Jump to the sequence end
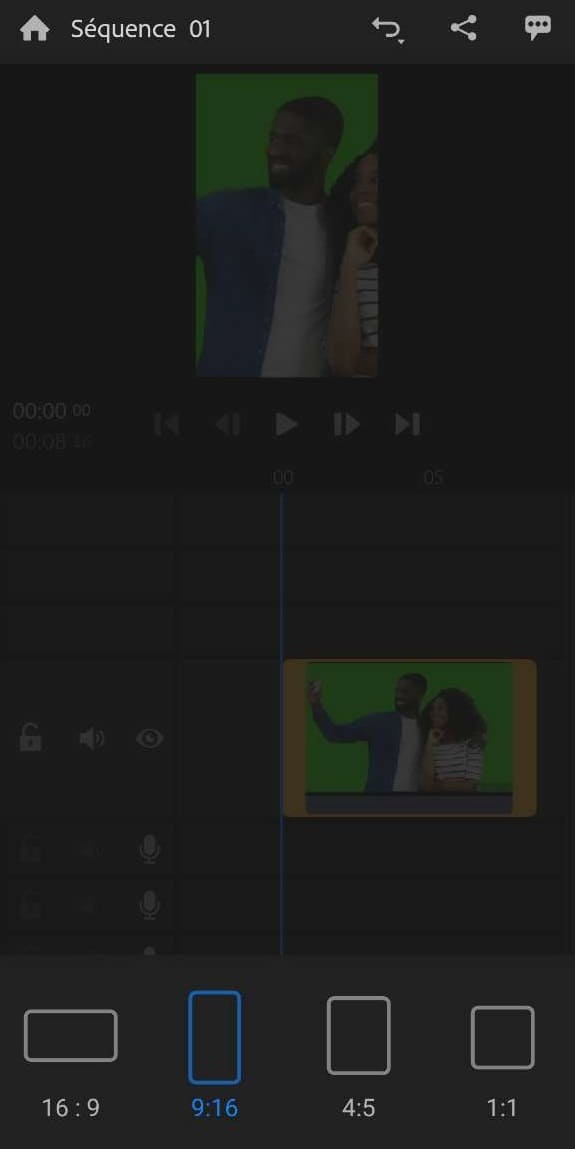The height and width of the screenshot is (1149, 575). click(x=407, y=424)
